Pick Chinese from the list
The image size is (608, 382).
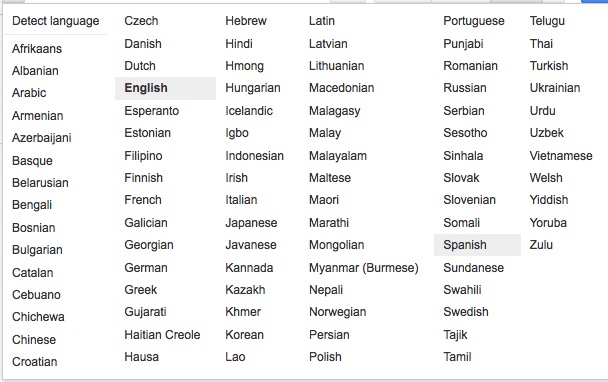pyautogui.click(x=34, y=339)
